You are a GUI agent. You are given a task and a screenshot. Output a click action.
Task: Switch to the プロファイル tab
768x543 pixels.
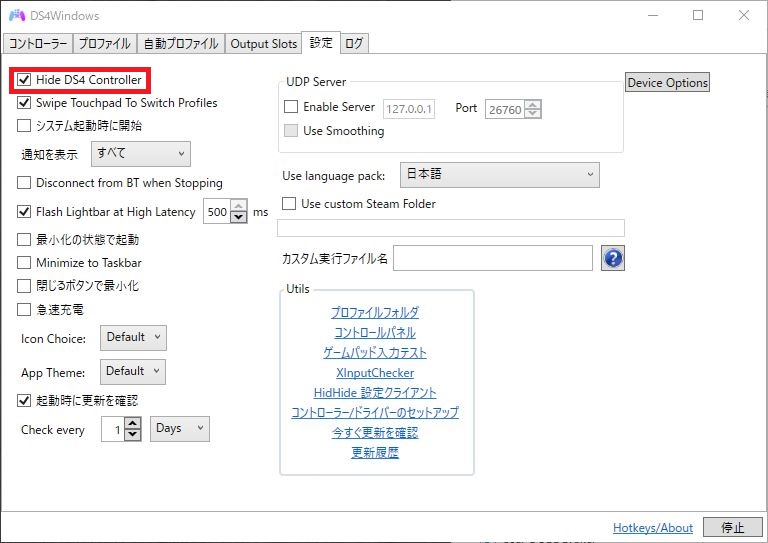[105, 44]
